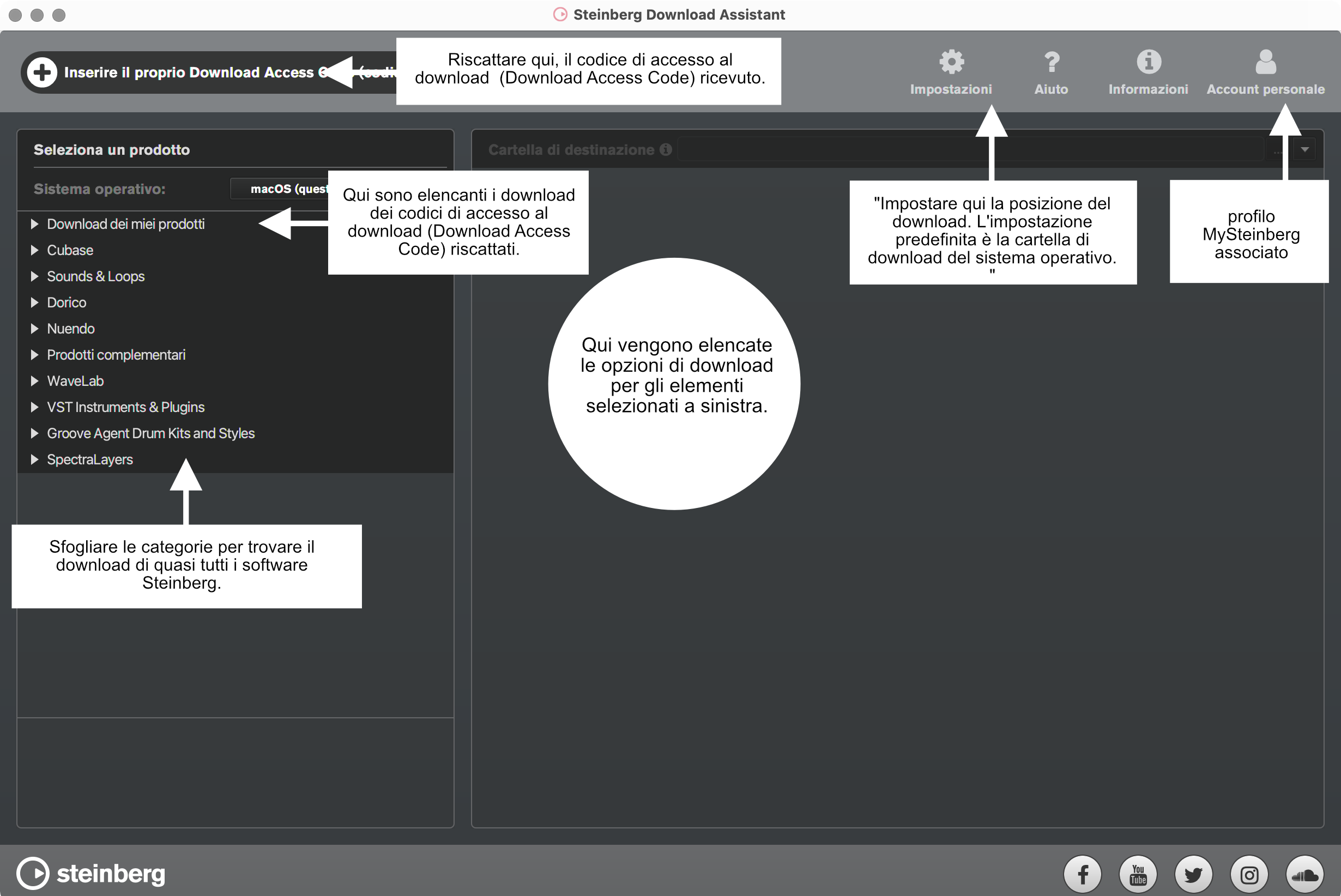Select VST Instruments & Plugins row
Viewport: 1341px width, 896px height.
(x=126, y=408)
